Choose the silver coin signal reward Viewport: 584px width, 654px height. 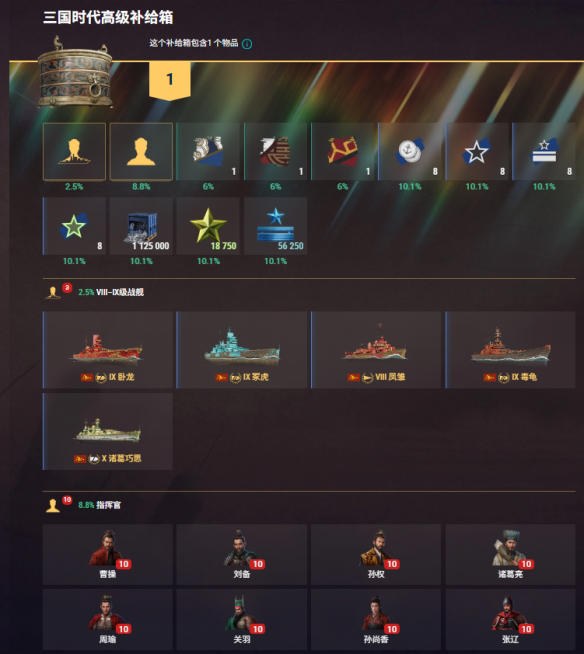(410, 152)
